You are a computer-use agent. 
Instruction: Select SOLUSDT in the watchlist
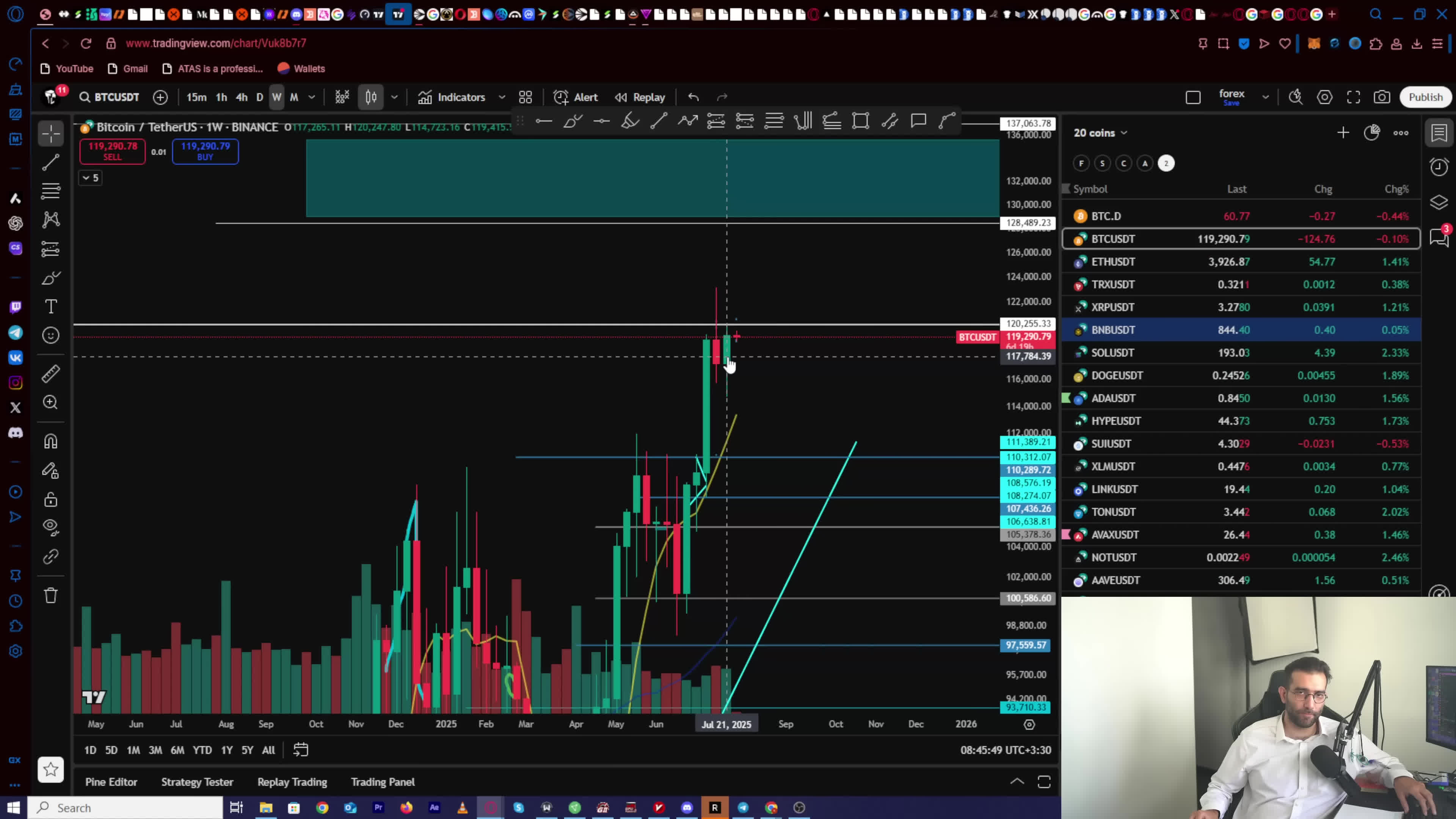coord(1241,353)
